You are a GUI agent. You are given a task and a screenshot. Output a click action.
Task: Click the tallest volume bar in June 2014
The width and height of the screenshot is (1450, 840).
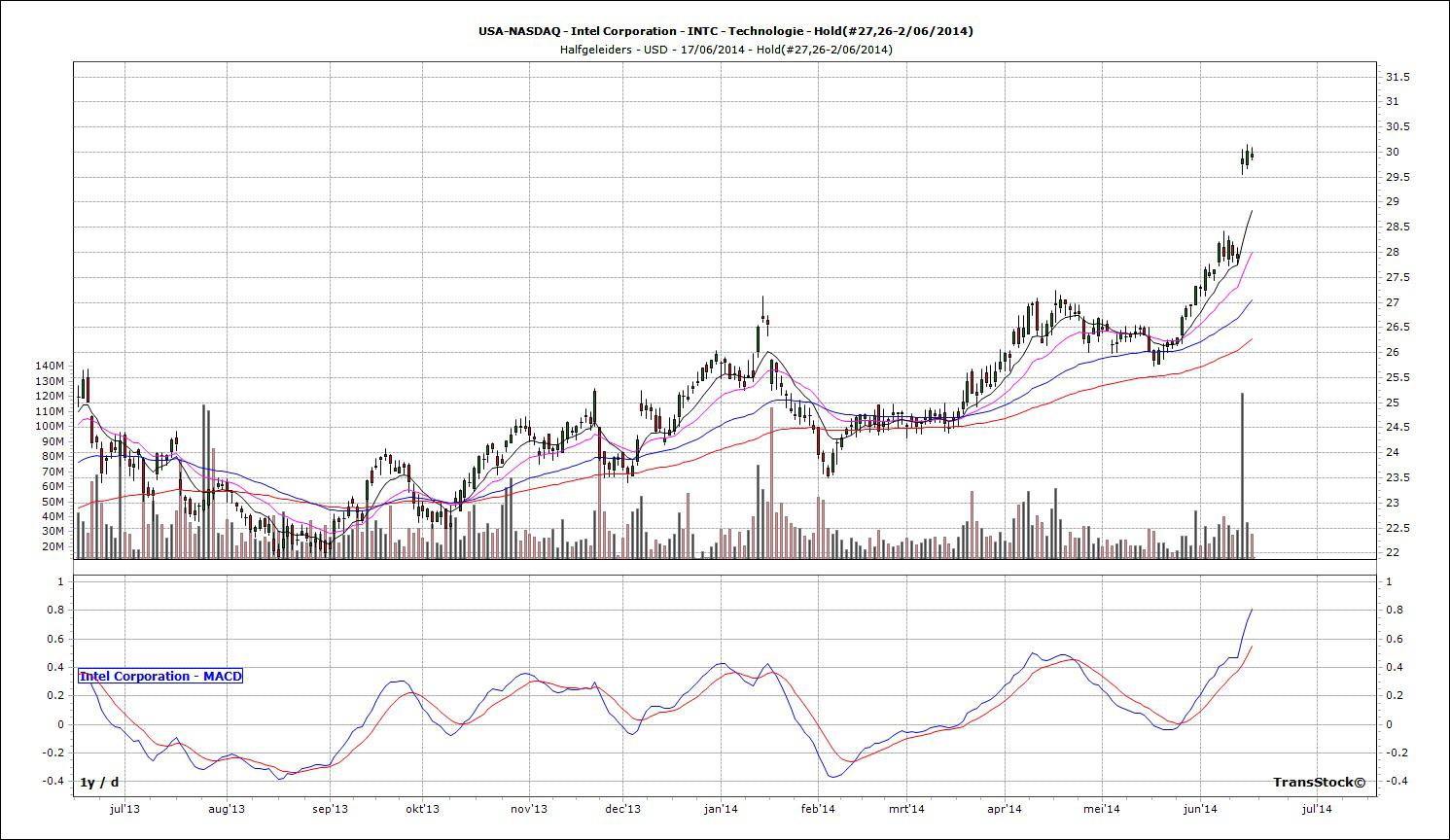coord(1242,475)
